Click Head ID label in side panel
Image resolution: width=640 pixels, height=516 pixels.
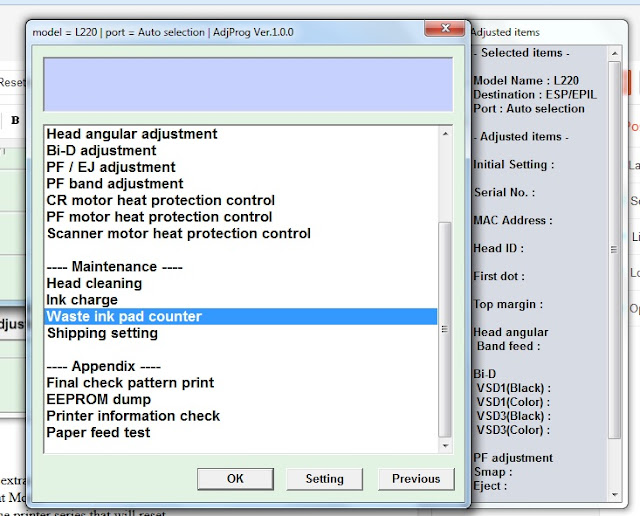498,248
